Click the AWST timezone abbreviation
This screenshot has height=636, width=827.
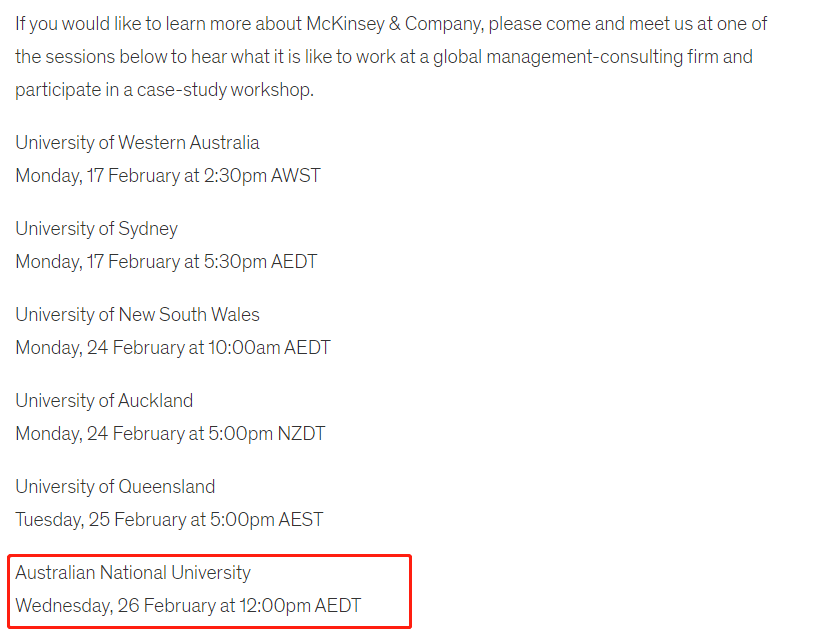pyautogui.click(x=295, y=176)
